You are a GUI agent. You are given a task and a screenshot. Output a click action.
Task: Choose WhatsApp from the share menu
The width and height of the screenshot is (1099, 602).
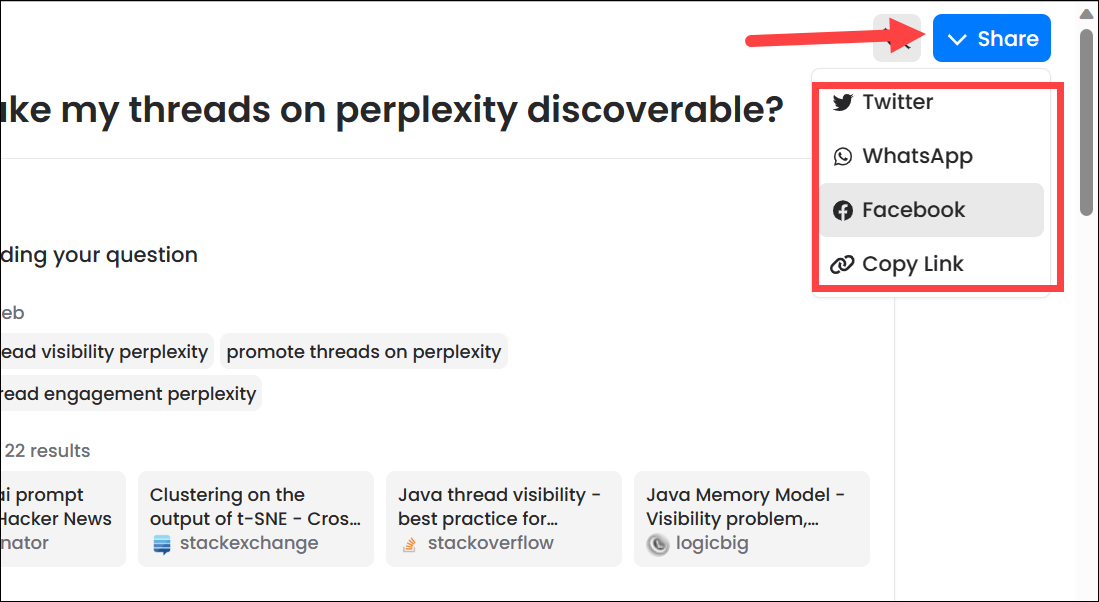(918, 155)
